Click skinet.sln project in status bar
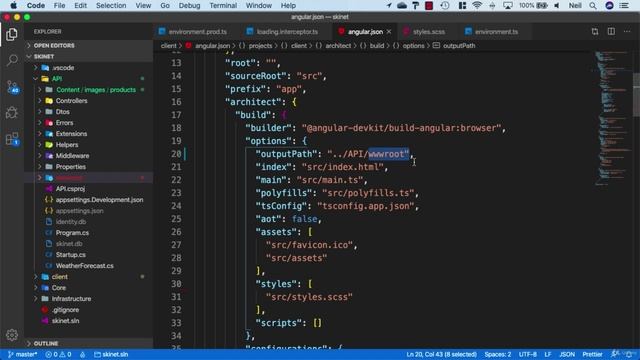This screenshot has height=360, width=640. click(111, 354)
